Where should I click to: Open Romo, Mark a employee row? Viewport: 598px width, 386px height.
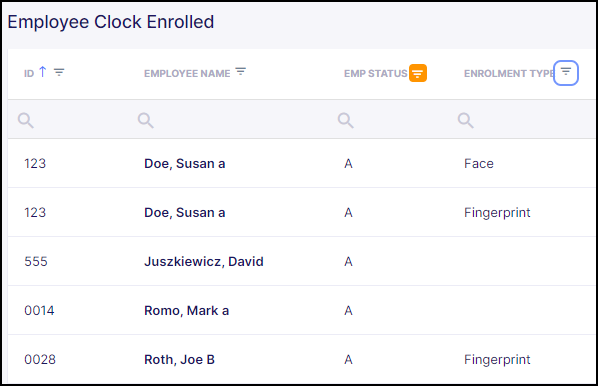301,310
